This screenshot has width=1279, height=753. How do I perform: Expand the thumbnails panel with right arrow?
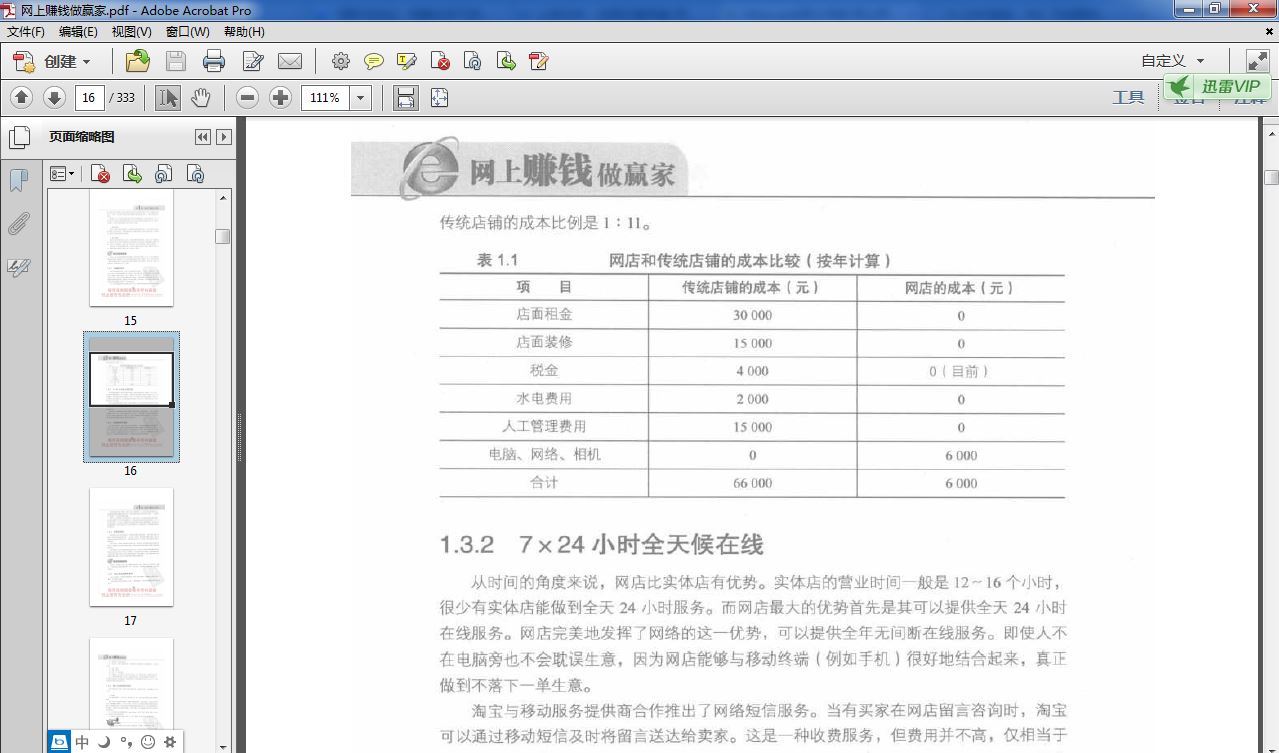(224, 137)
